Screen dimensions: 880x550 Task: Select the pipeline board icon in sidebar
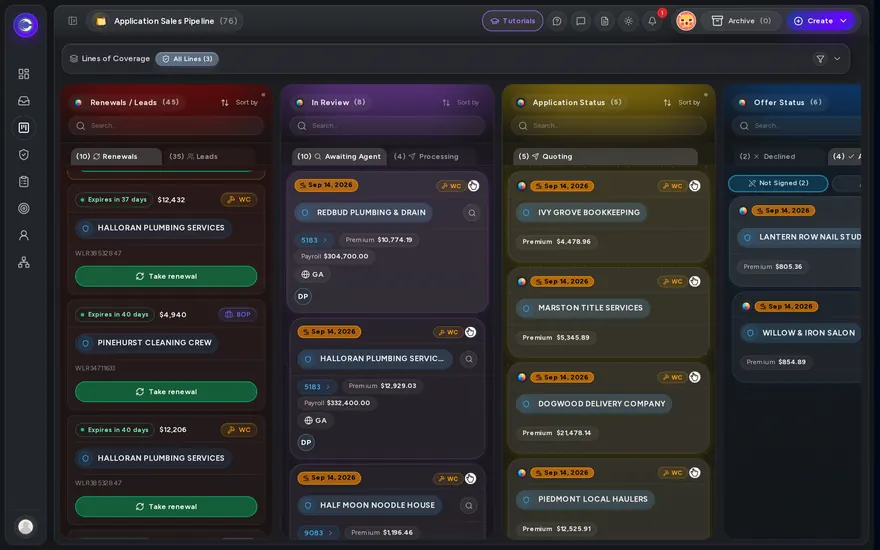click(24, 128)
